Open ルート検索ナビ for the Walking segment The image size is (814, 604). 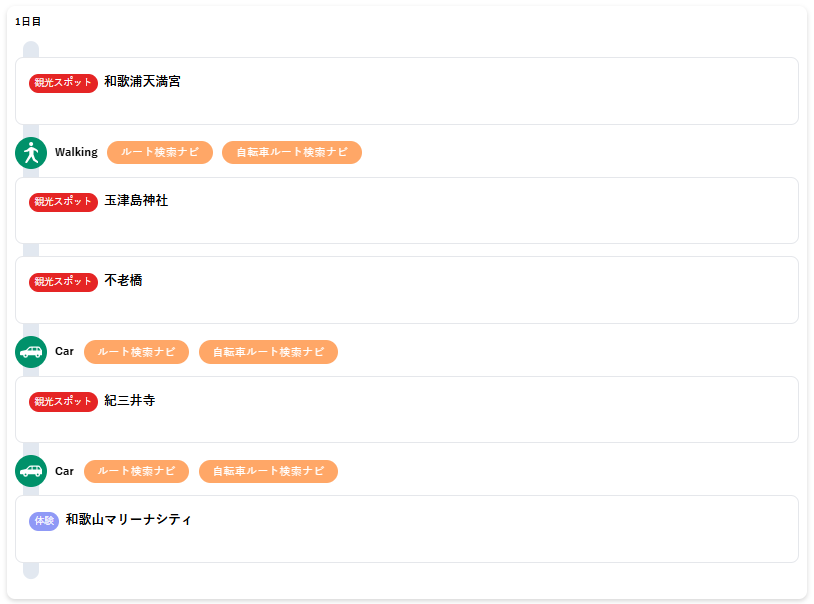coord(160,152)
